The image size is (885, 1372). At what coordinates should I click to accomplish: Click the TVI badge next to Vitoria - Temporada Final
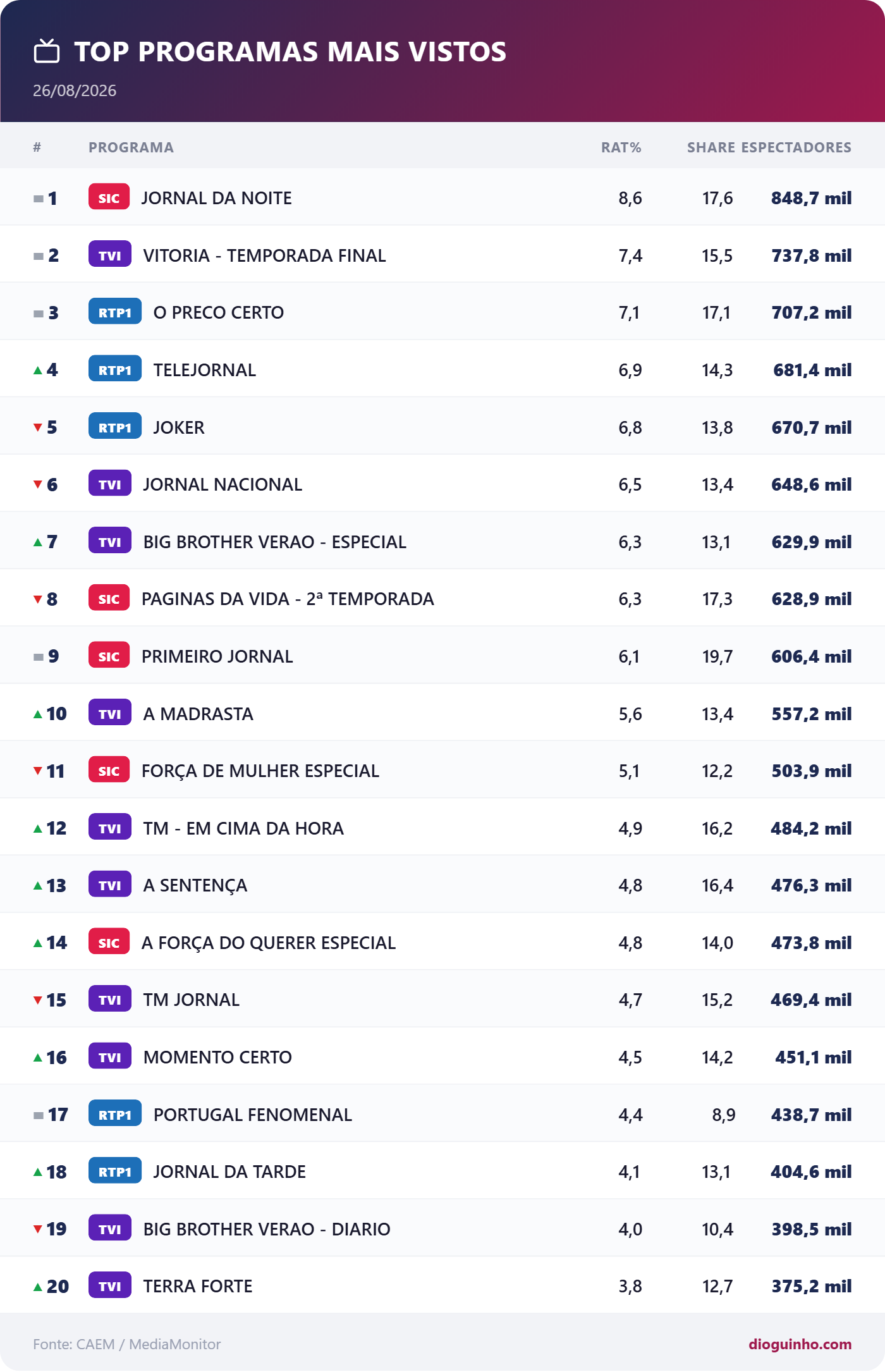(110, 255)
